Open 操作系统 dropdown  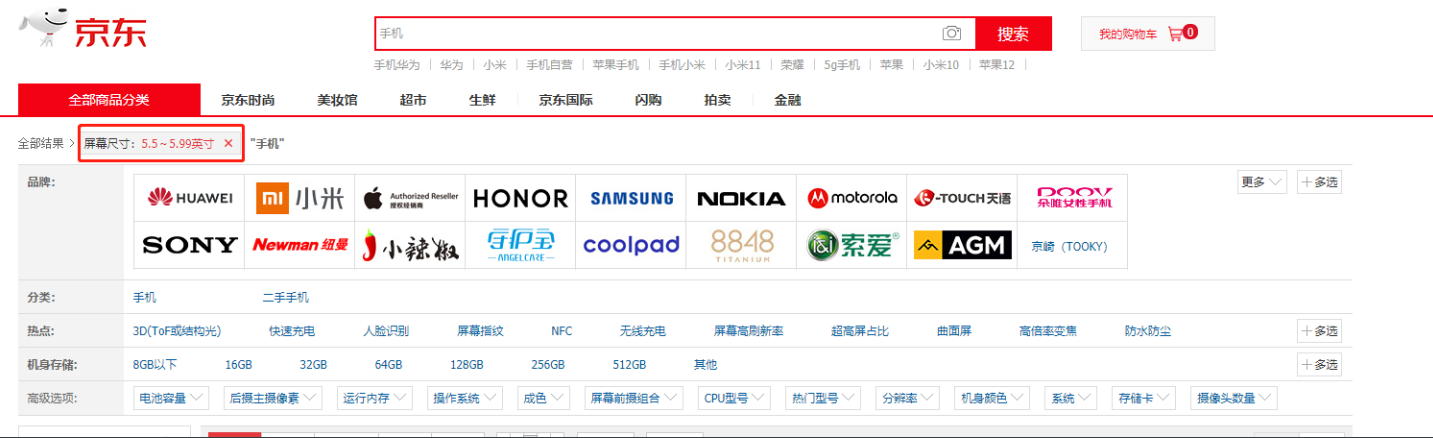point(467,398)
